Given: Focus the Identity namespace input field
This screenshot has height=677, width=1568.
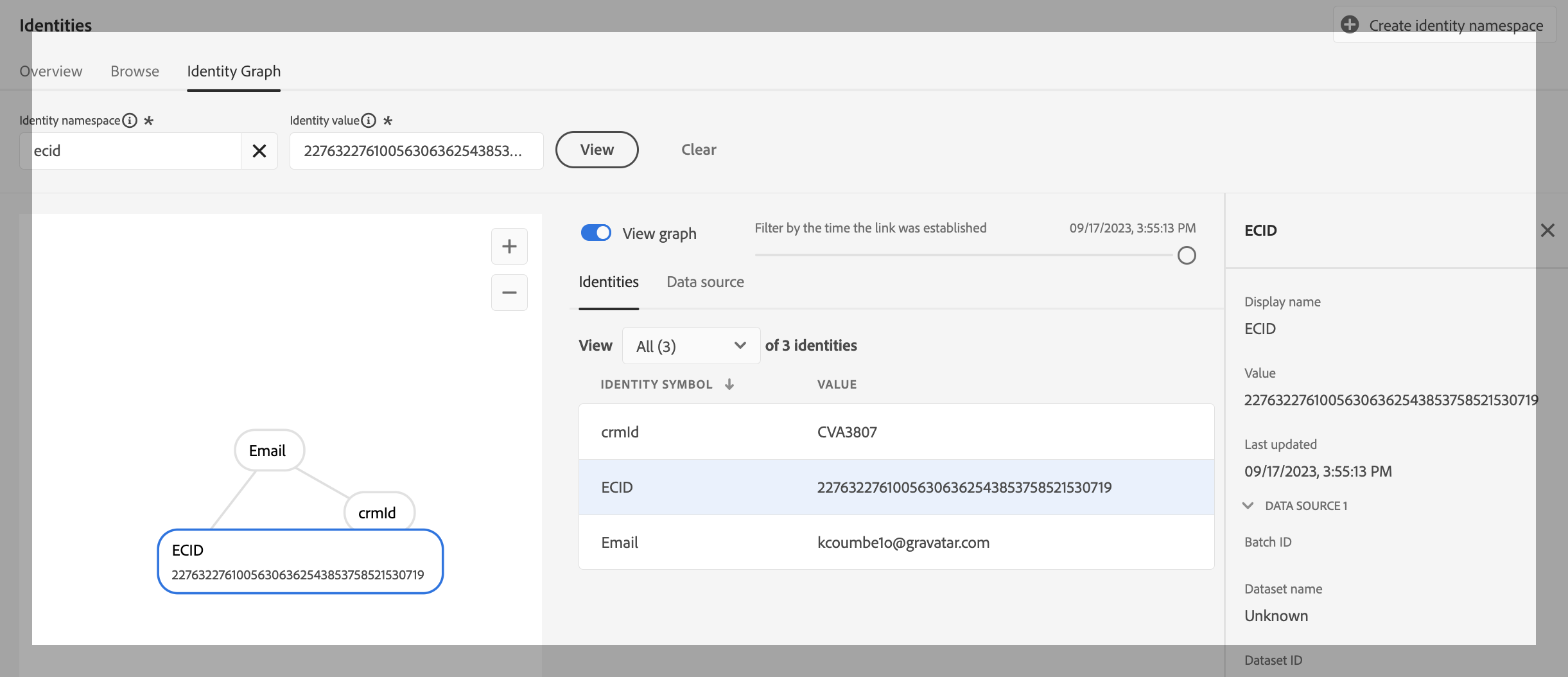Looking at the screenshot, I should [x=130, y=151].
